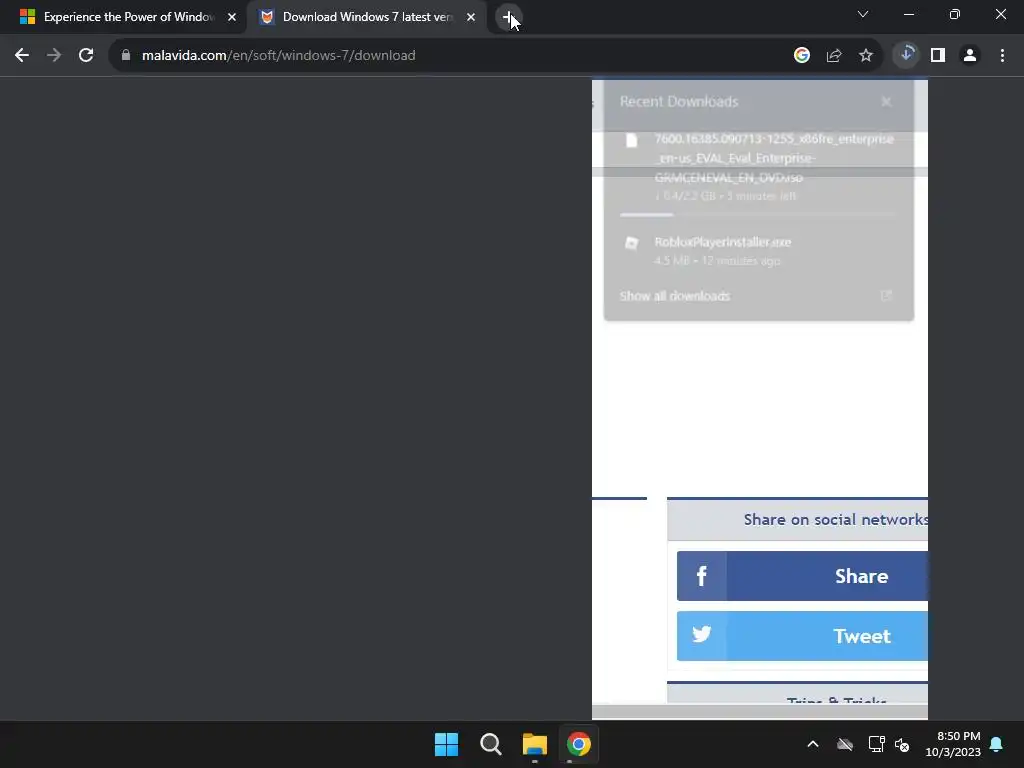Click the Facebook f logo icon
This screenshot has height=768, width=1024.
click(701, 576)
